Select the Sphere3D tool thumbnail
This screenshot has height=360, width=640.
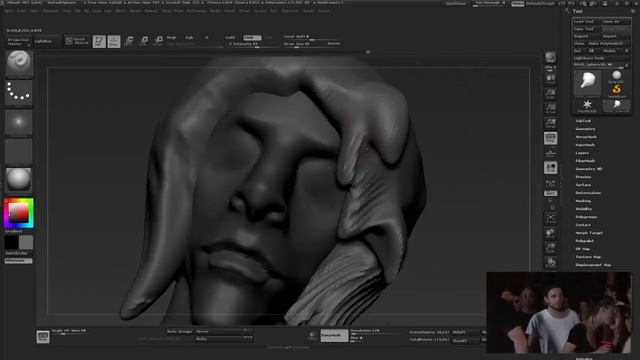(617, 76)
